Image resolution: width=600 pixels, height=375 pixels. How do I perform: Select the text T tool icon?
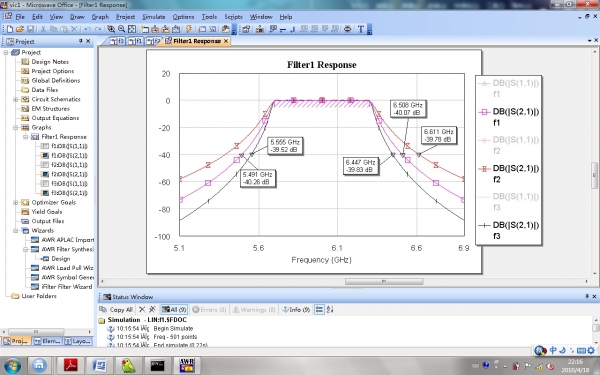360,29
